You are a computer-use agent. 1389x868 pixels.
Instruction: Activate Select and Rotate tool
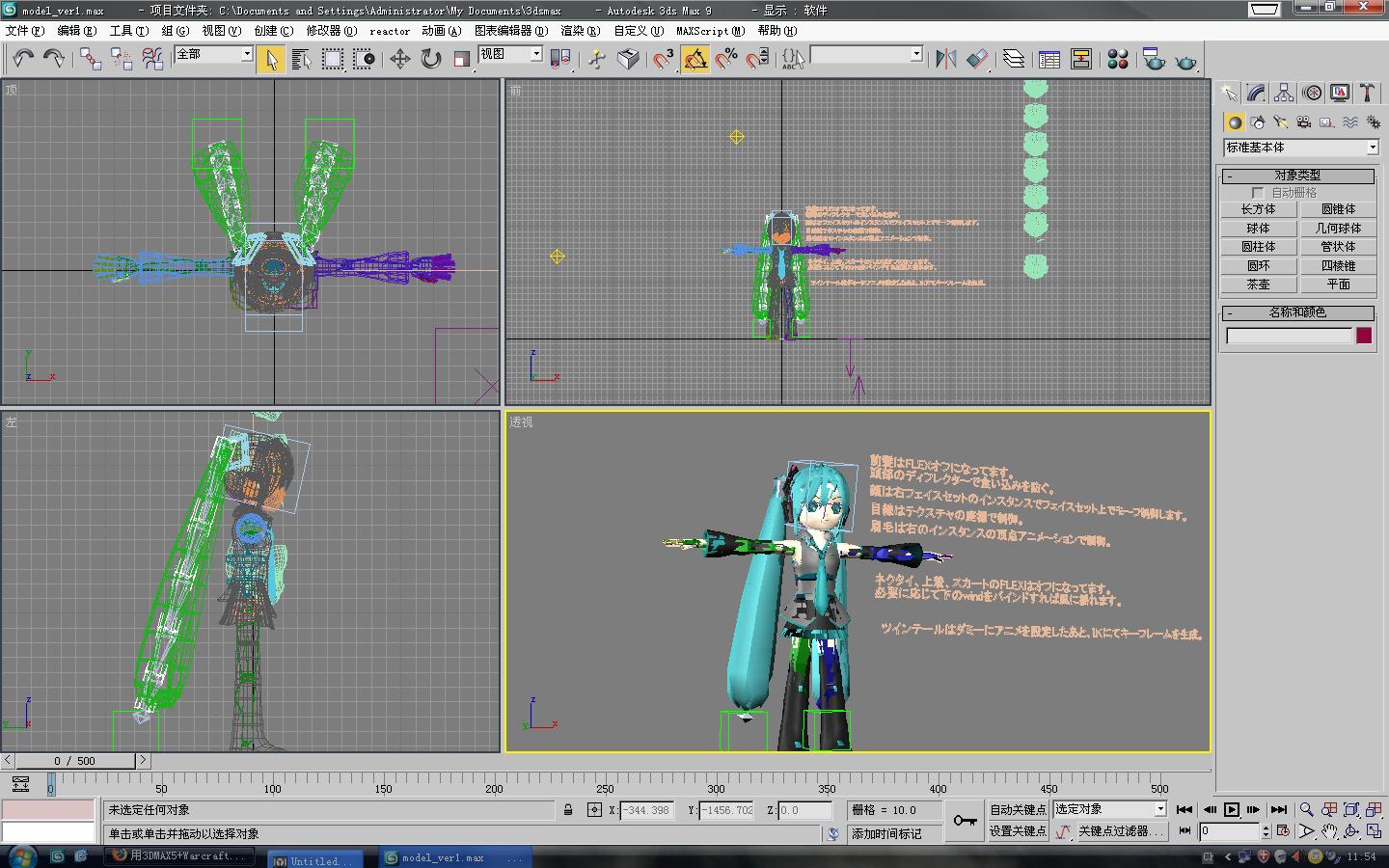430,59
